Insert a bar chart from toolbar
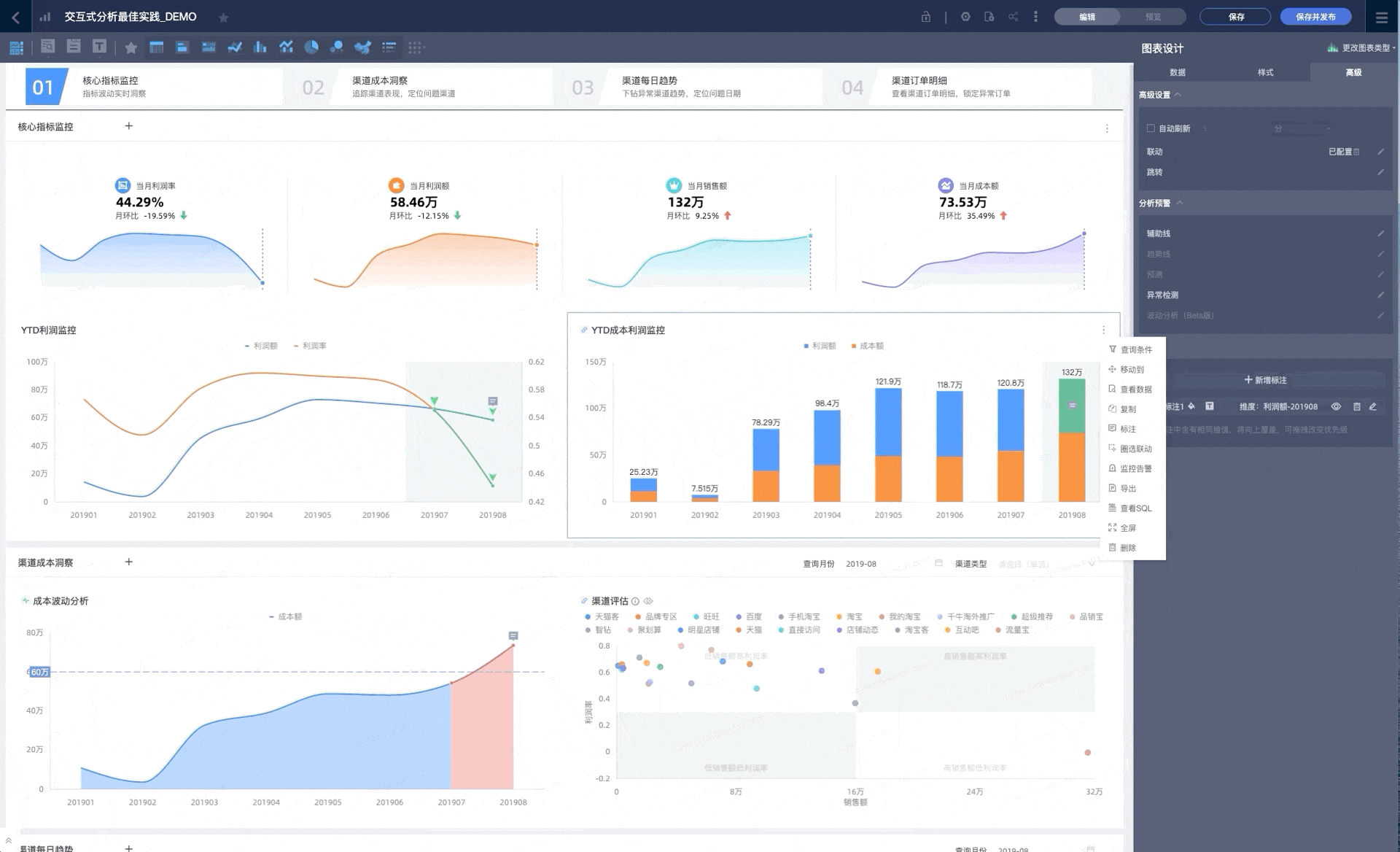The image size is (1400, 852). (x=260, y=47)
